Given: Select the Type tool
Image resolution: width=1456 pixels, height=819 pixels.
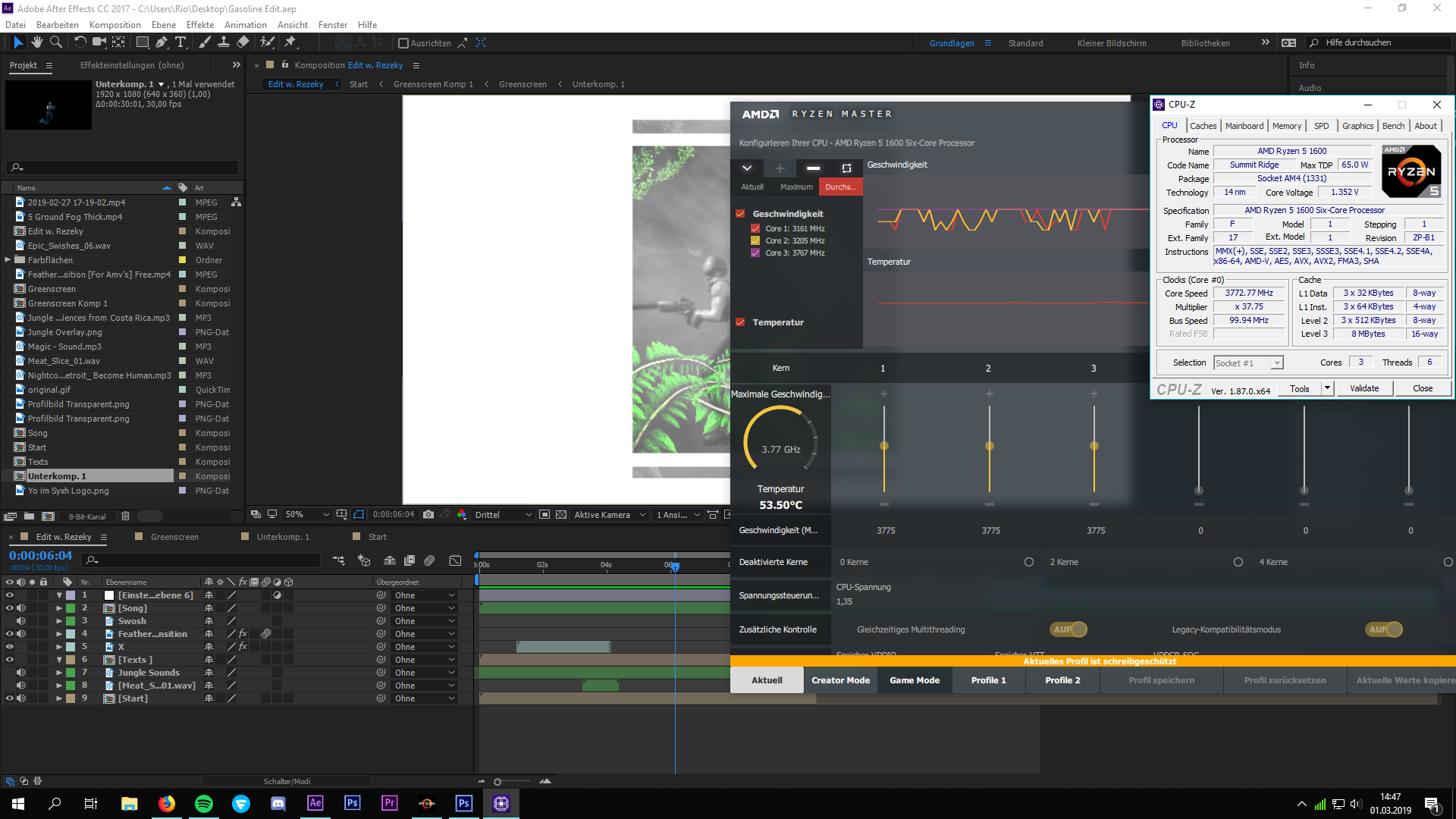Looking at the screenshot, I should 180,43.
